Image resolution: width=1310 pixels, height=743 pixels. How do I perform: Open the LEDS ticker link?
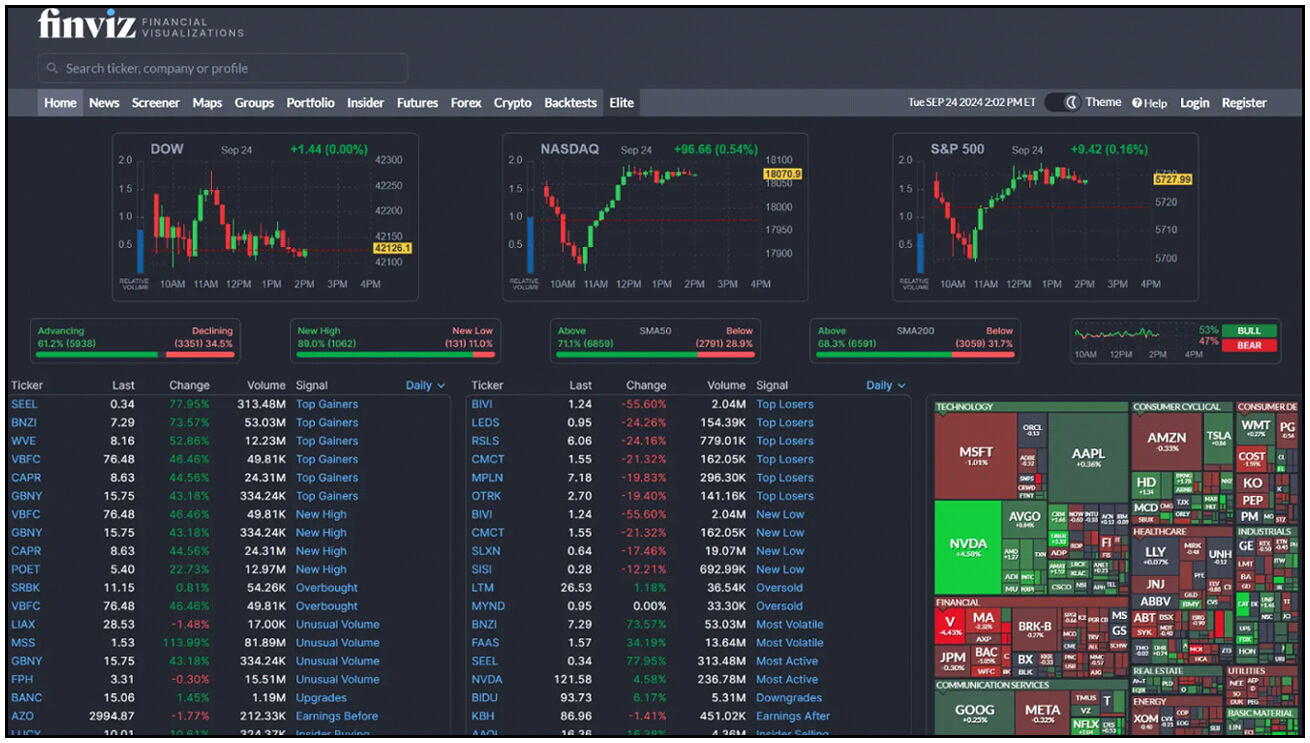coord(486,422)
